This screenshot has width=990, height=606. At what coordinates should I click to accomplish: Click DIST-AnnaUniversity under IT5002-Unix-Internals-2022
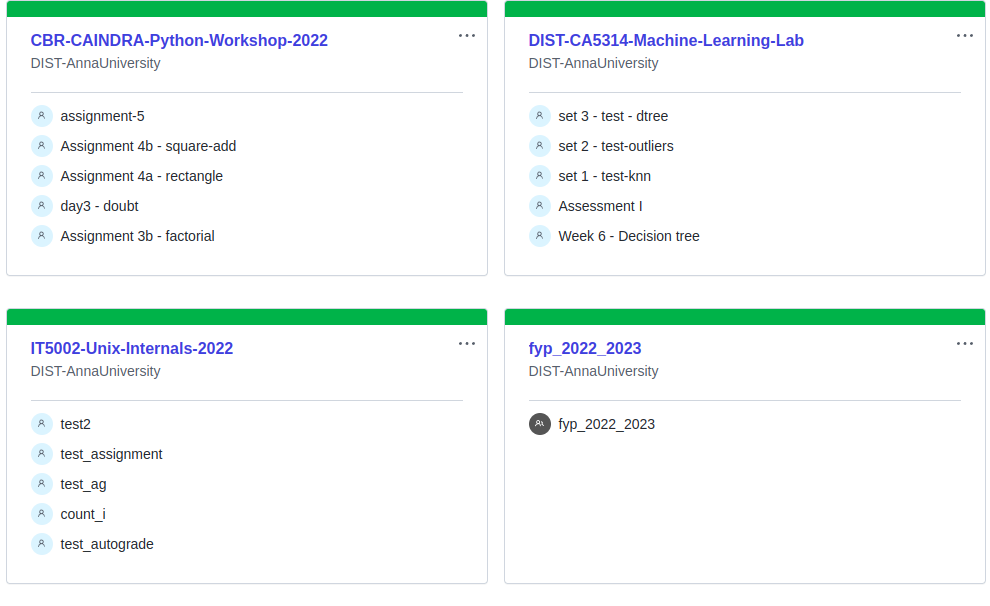click(x=95, y=371)
